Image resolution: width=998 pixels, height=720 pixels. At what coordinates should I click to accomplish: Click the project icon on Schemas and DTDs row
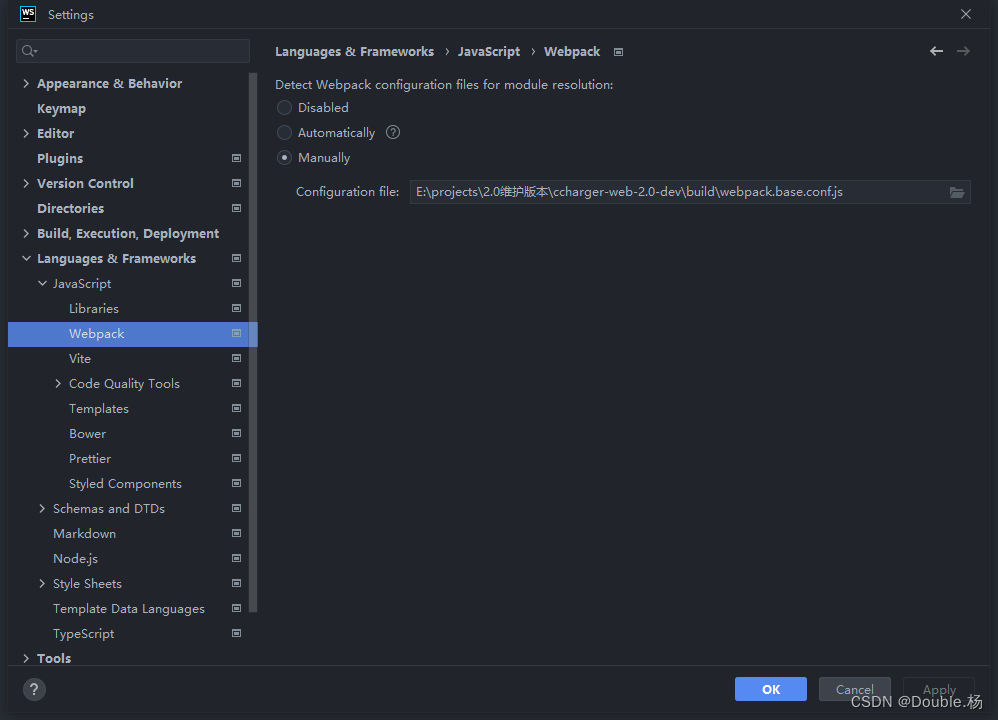tap(236, 509)
